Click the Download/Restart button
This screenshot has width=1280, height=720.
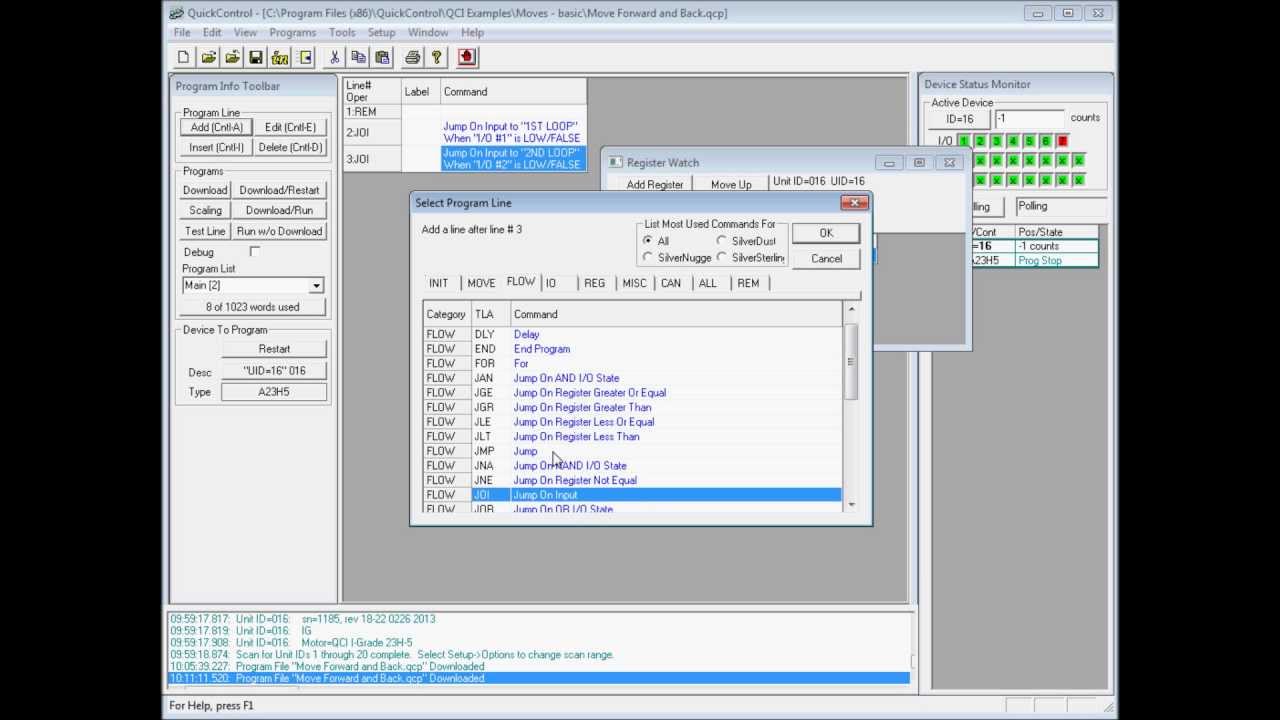[279, 190]
